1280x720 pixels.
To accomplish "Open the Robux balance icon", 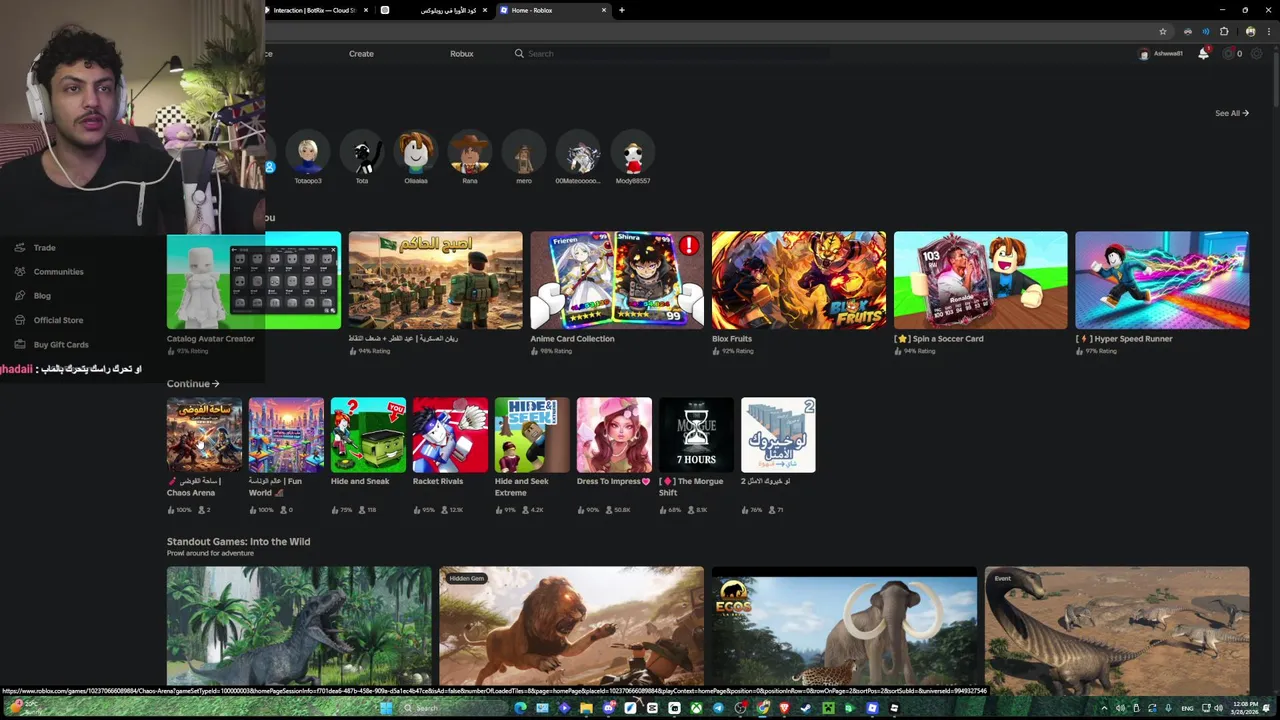I will click(x=1229, y=54).
